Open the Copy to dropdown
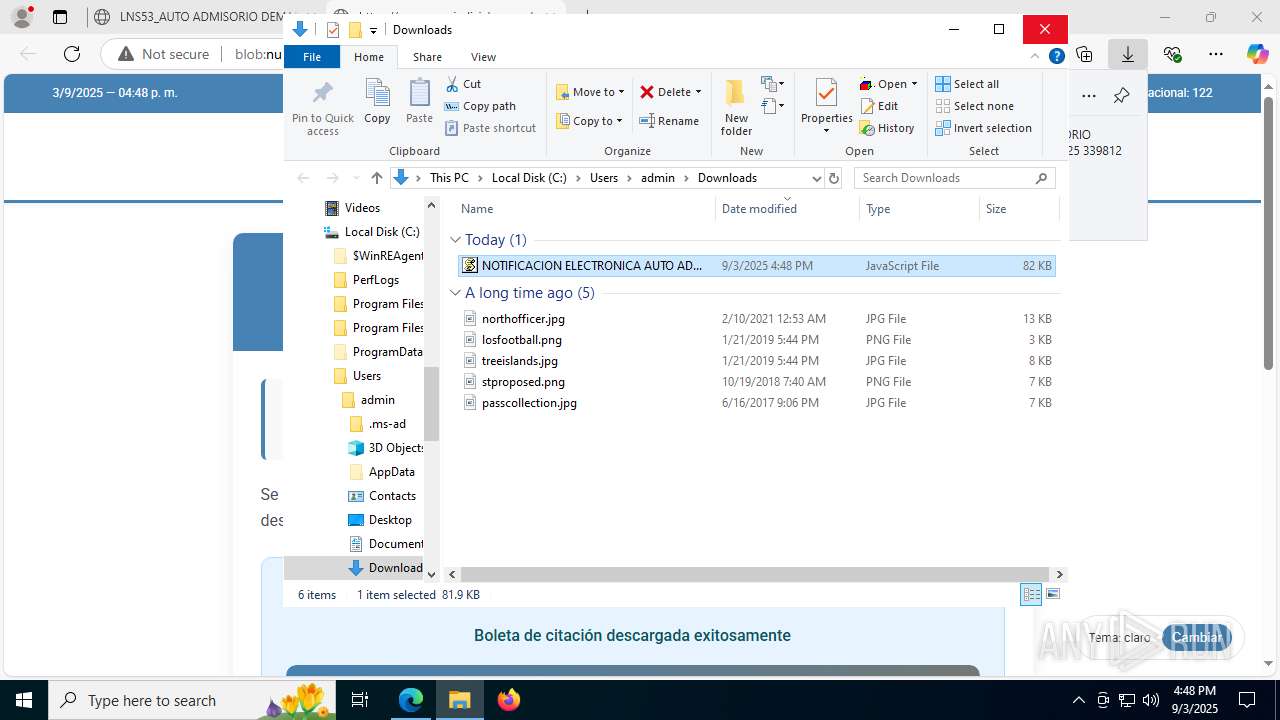The height and width of the screenshot is (720, 1280). [589, 121]
